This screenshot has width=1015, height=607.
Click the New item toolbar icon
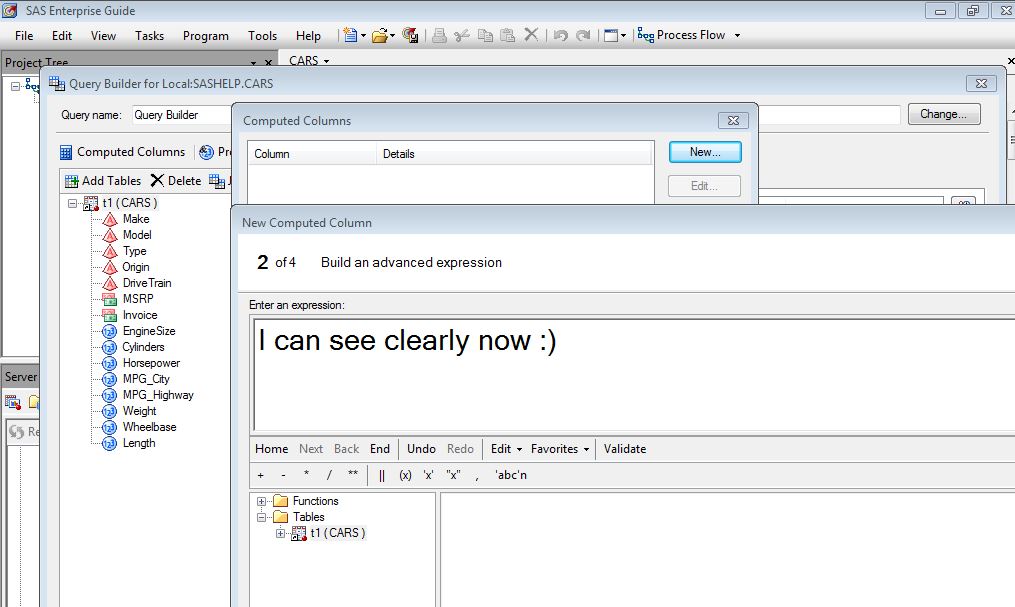point(349,35)
